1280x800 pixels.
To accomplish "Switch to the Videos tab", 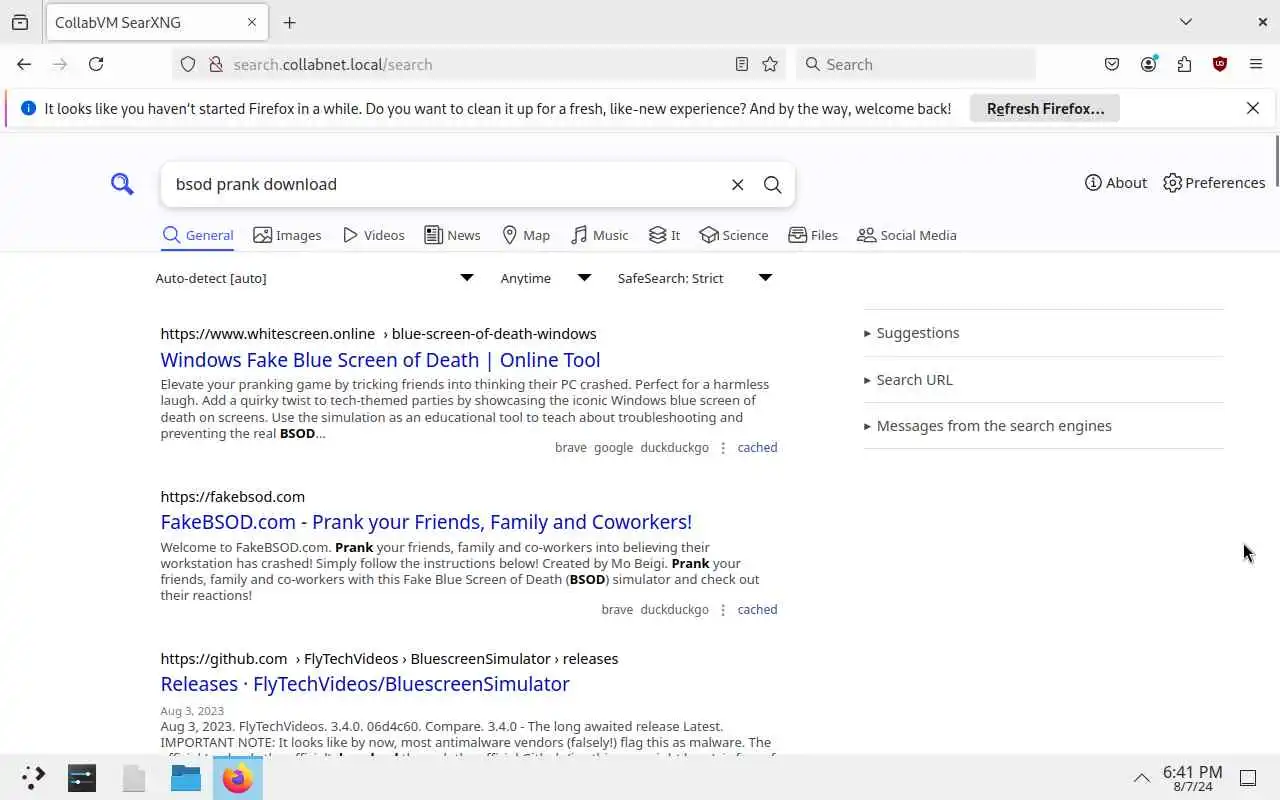I will coord(373,235).
